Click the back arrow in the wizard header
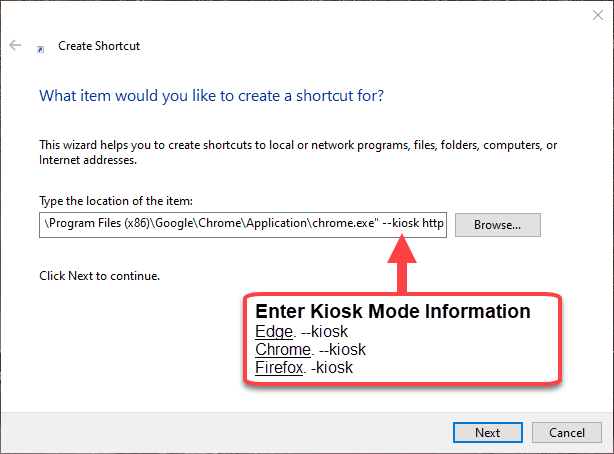This screenshot has height=454, width=614. point(15,45)
